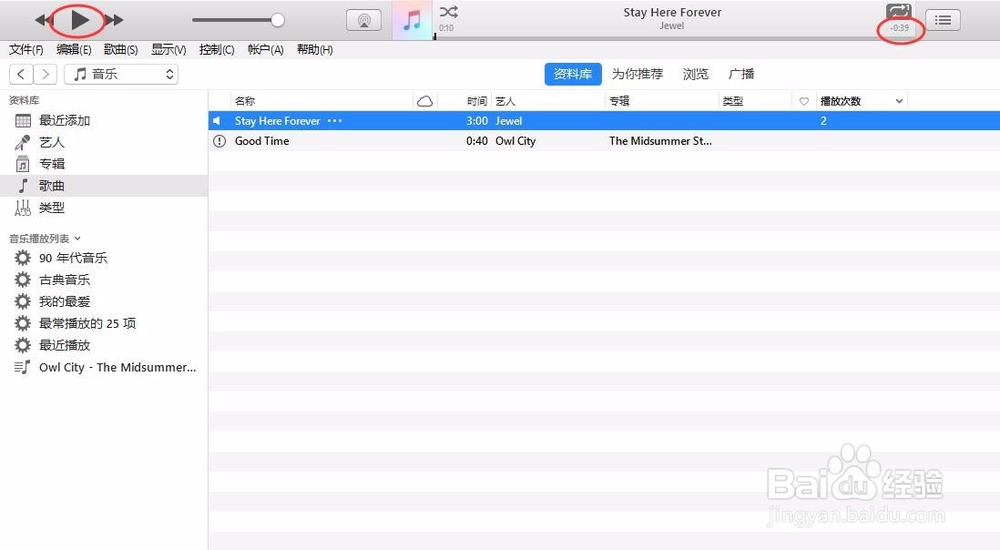
Task: Open the 歌曲(S) menu
Action: (121, 50)
